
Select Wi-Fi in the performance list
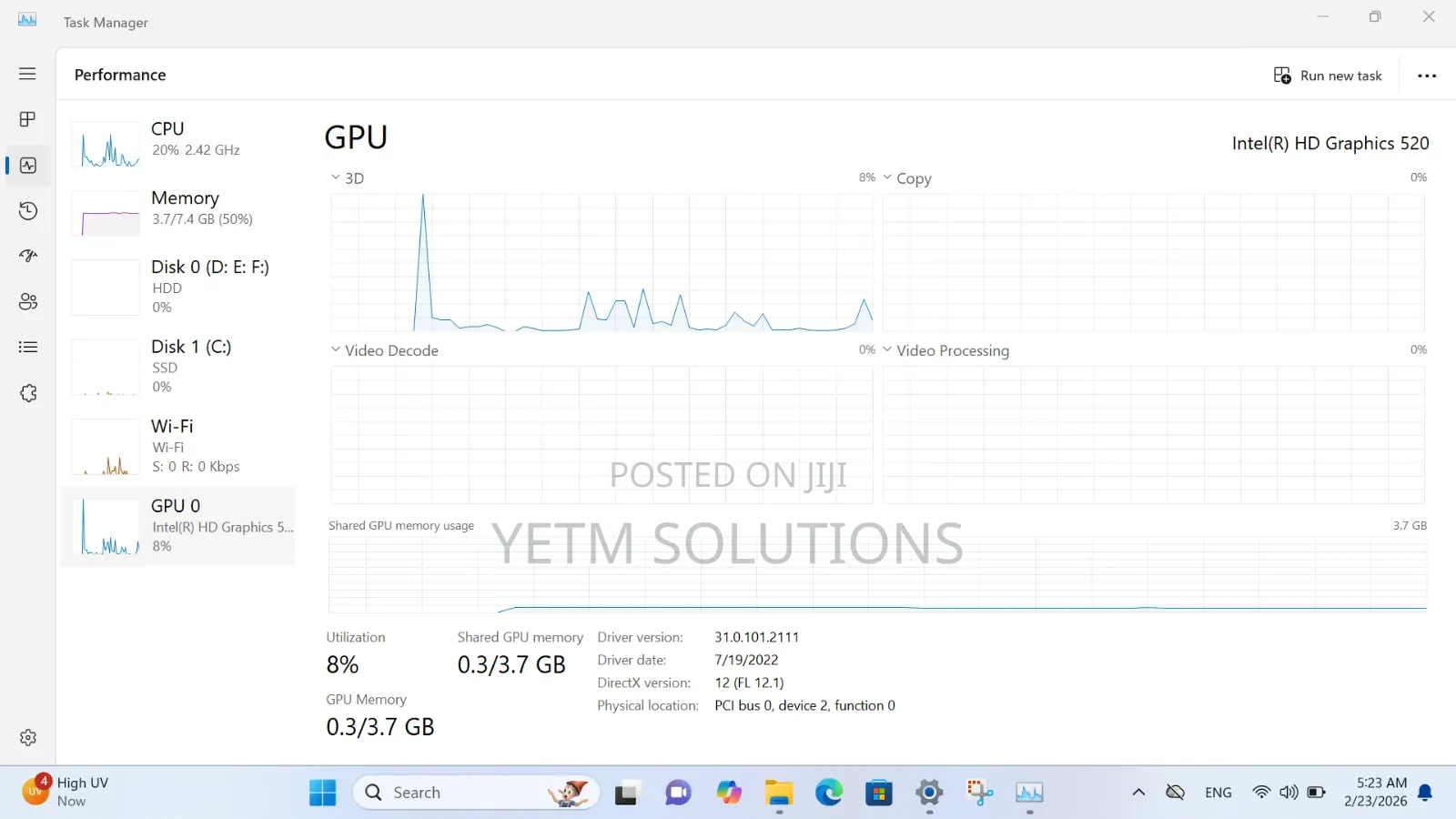click(178, 446)
